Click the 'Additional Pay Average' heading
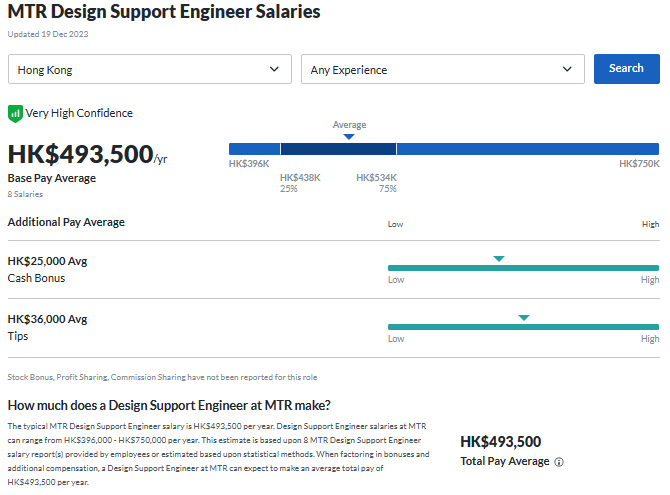This screenshot has height=495, width=670. (x=66, y=222)
